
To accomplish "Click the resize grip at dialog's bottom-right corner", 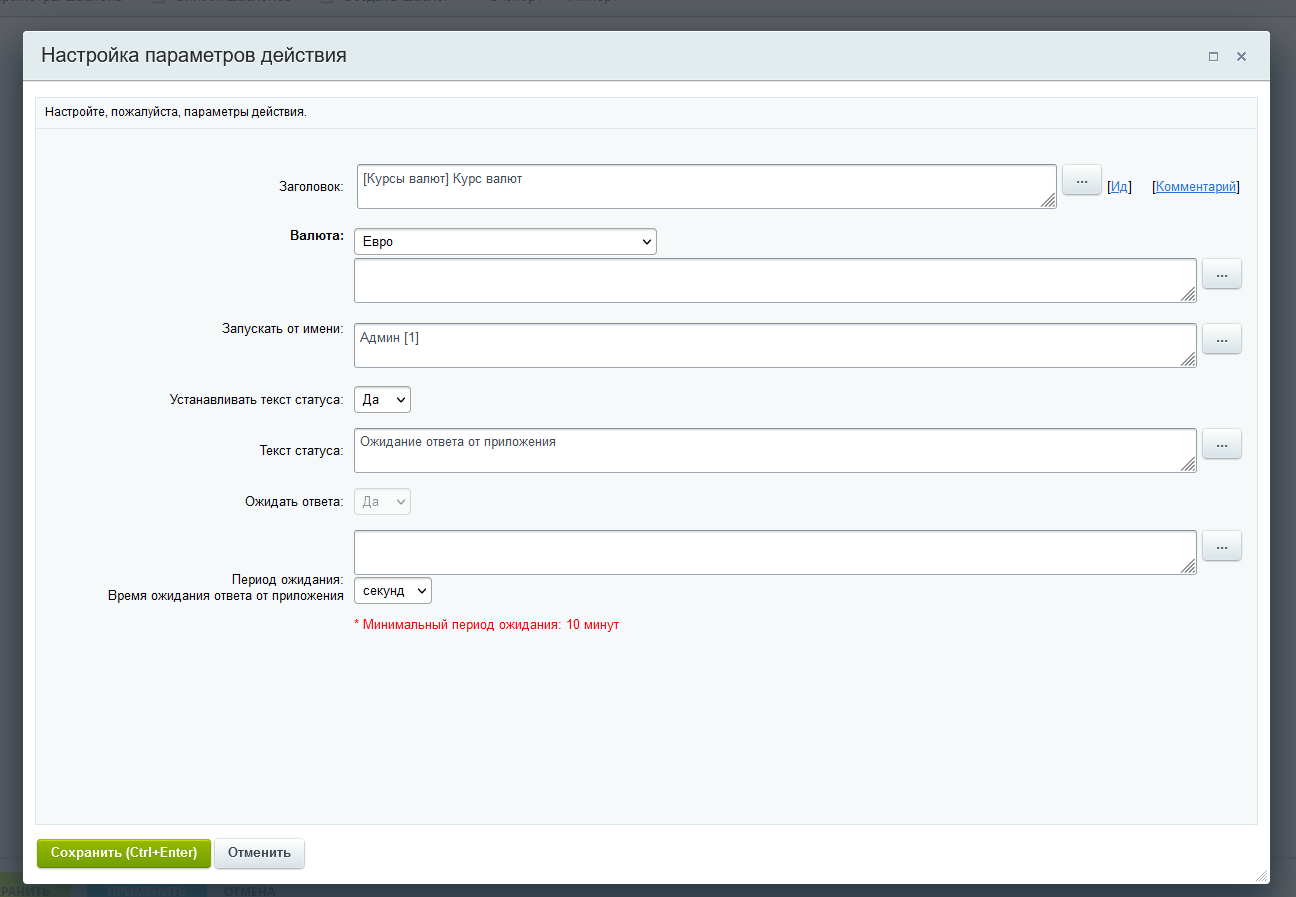I will (x=1262, y=876).
